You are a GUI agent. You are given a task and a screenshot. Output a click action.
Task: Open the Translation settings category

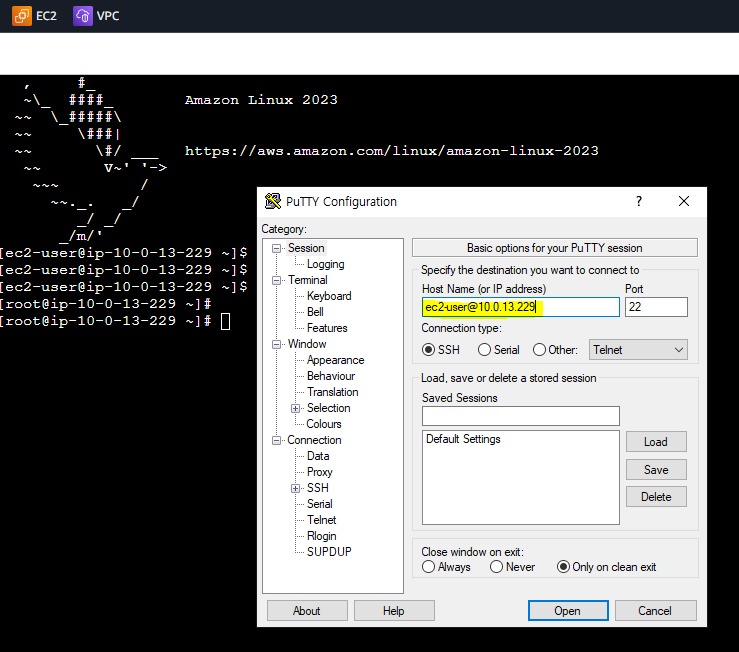click(333, 392)
